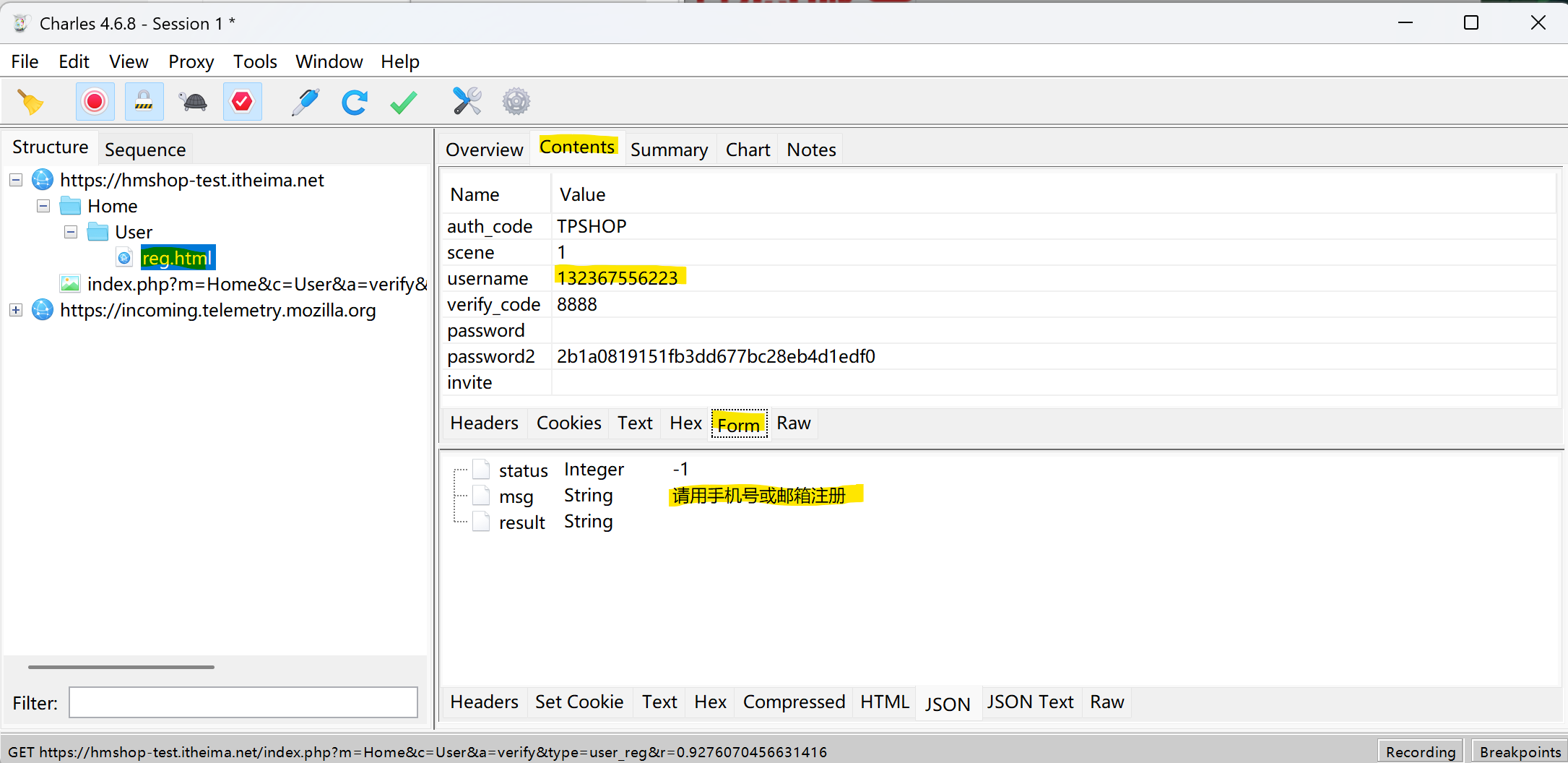Collapse the Home folder node
Viewport: 1568px width, 763px height.
[x=43, y=206]
